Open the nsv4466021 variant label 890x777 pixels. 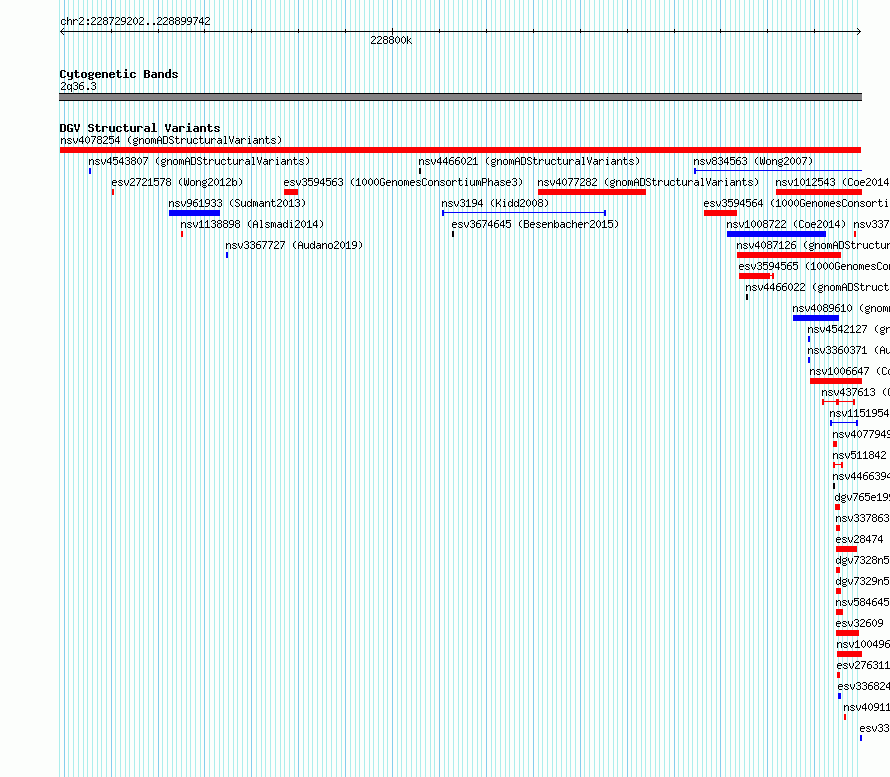tap(529, 161)
